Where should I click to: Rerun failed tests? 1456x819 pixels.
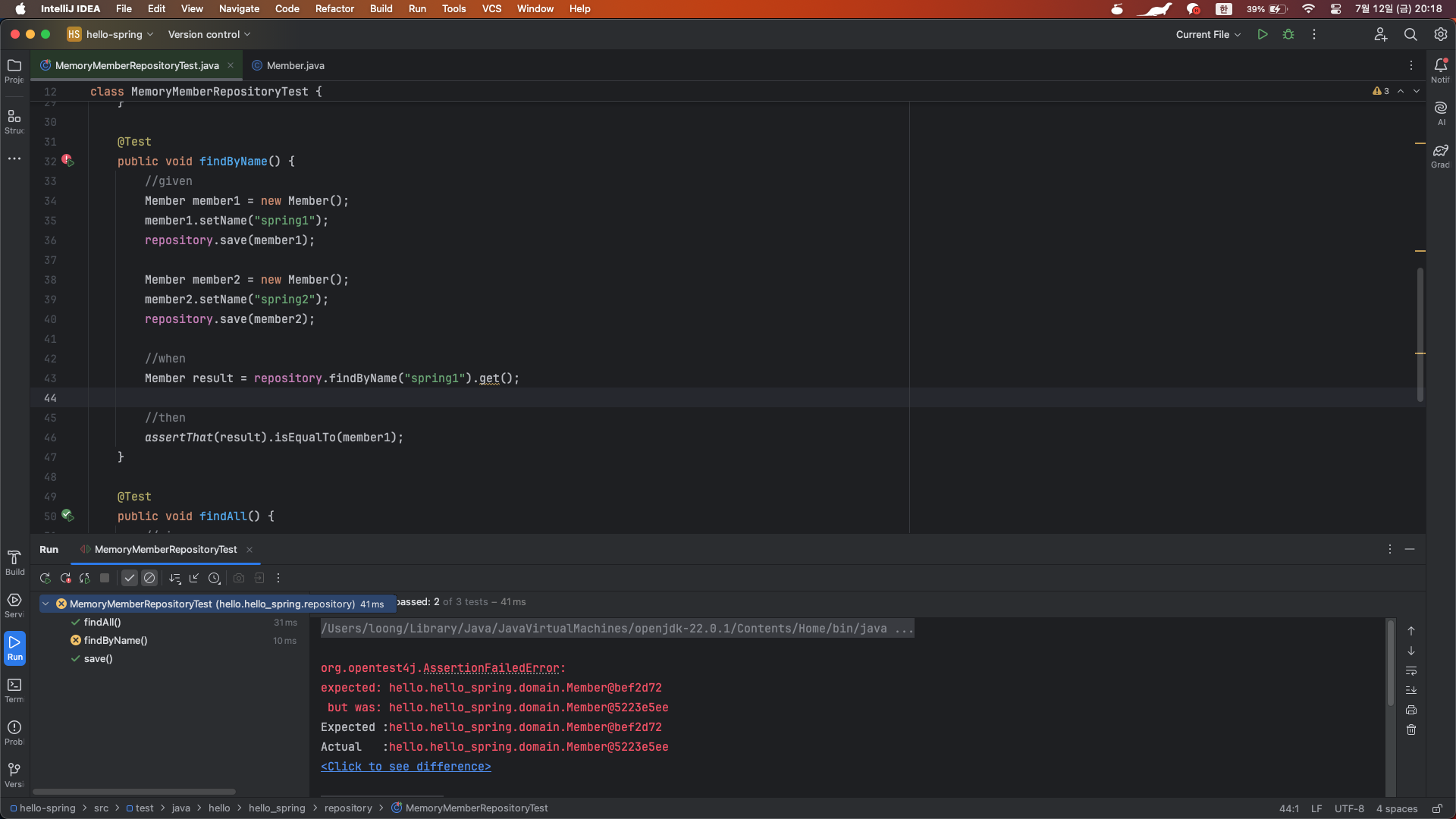65,578
